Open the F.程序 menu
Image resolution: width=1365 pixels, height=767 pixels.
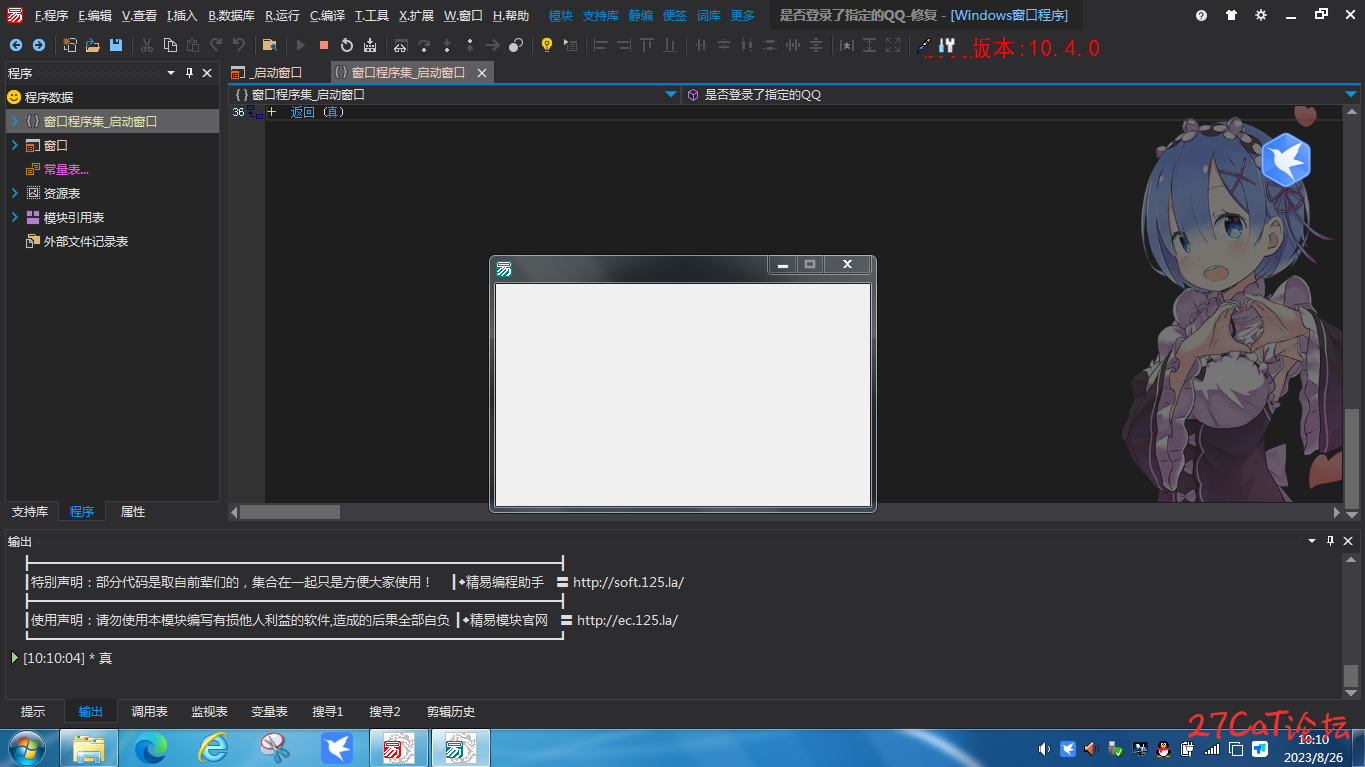tap(51, 15)
